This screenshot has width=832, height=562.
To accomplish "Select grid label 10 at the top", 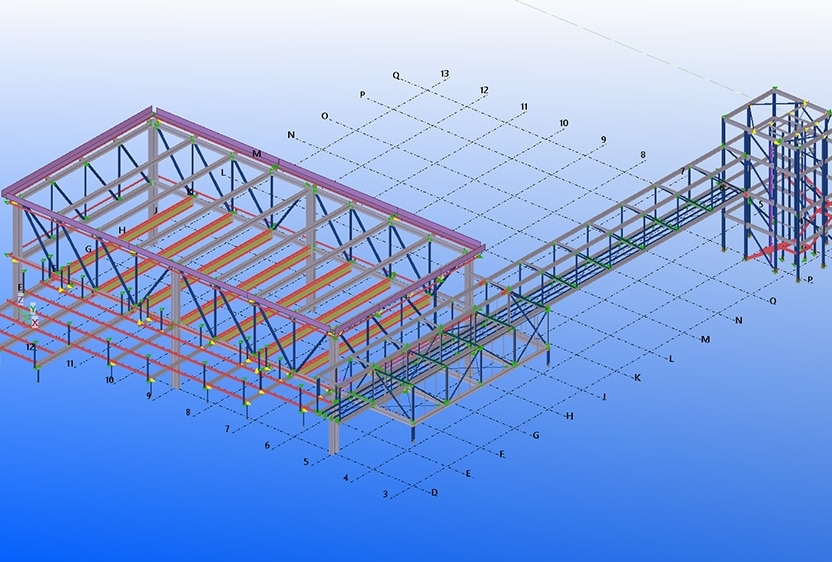I will click(564, 123).
